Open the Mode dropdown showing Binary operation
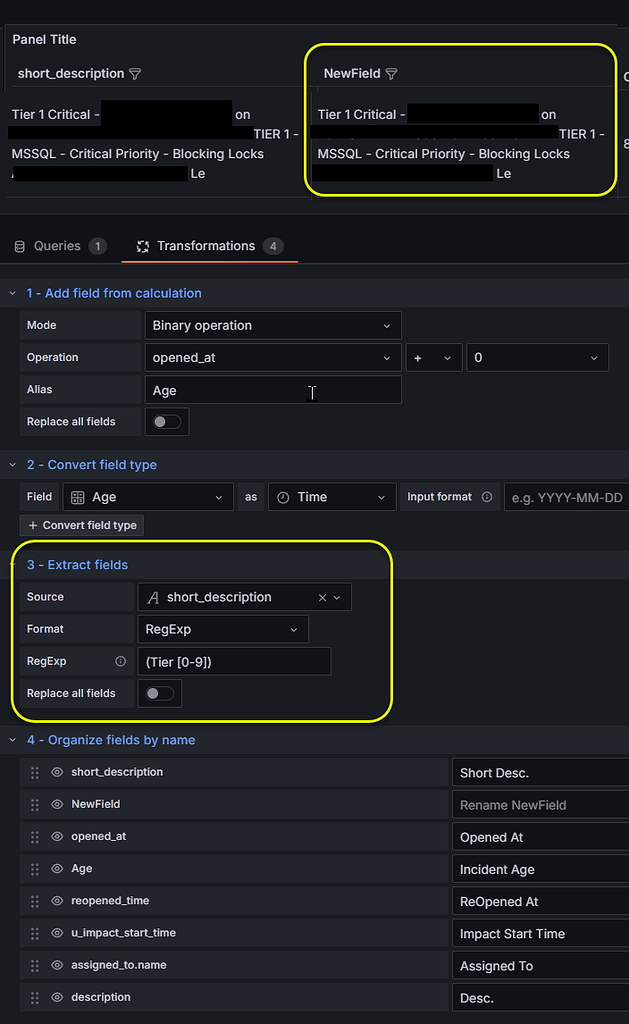The width and height of the screenshot is (629, 1024). click(272, 325)
